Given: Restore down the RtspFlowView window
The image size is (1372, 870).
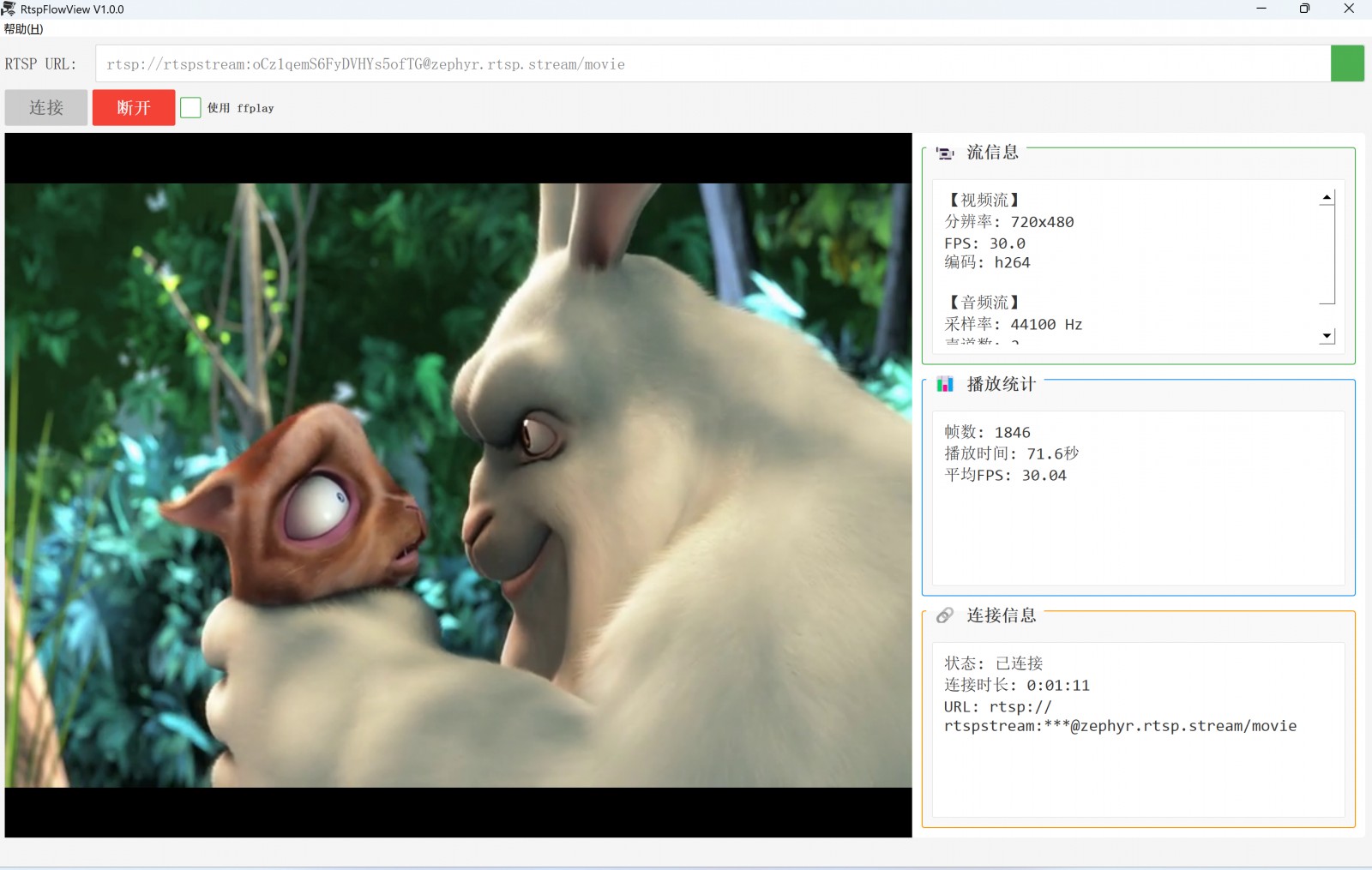Looking at the screenshot, I should 1304,9.
